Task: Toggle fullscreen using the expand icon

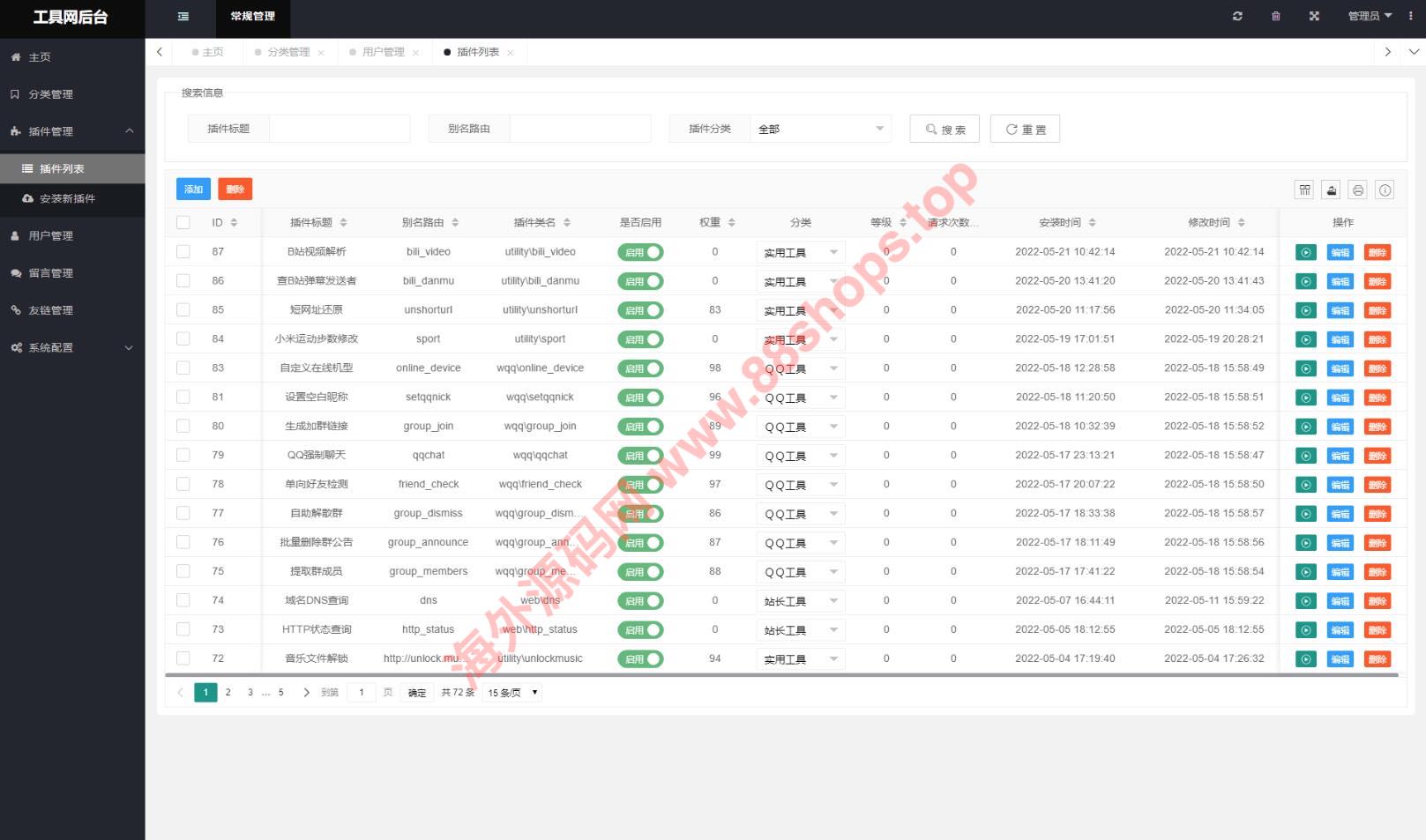Action: 1314,16
